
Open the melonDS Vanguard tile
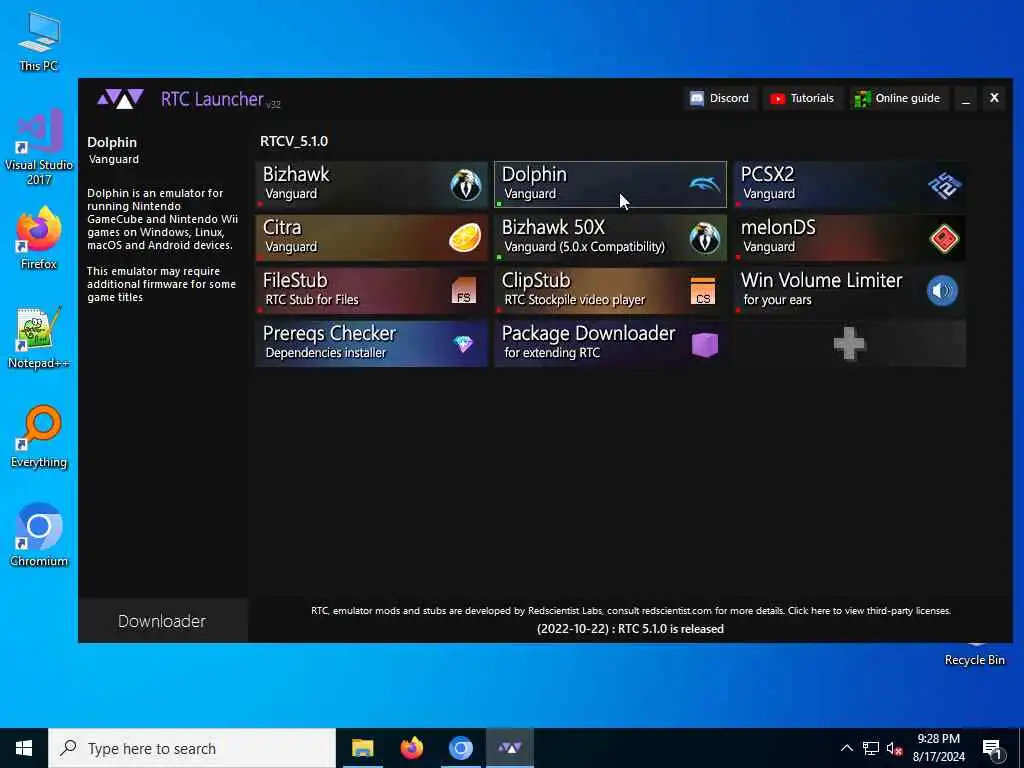coord(850,238)
